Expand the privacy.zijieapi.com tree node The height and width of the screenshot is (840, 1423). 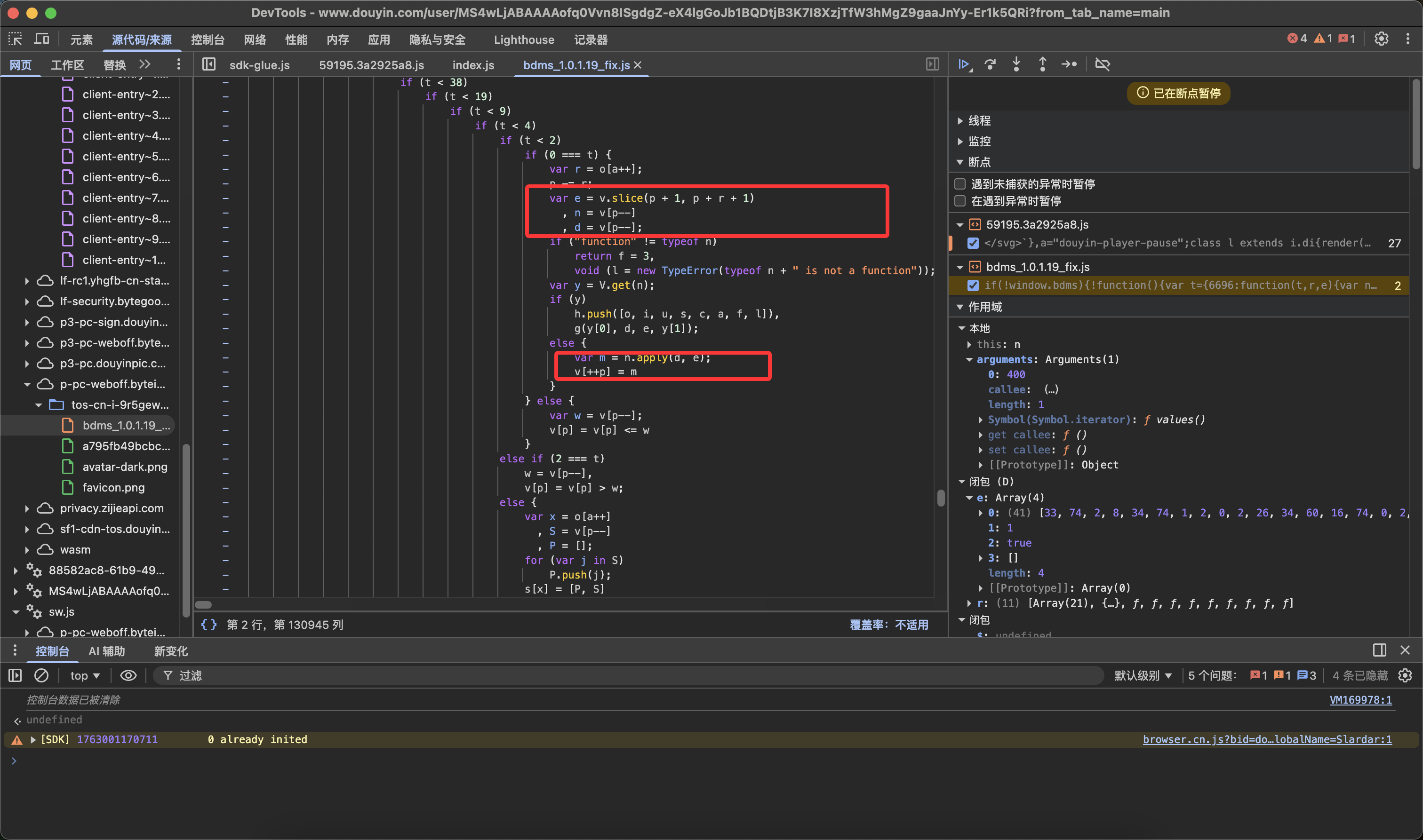pyautogui.click(x=27, y=508)
